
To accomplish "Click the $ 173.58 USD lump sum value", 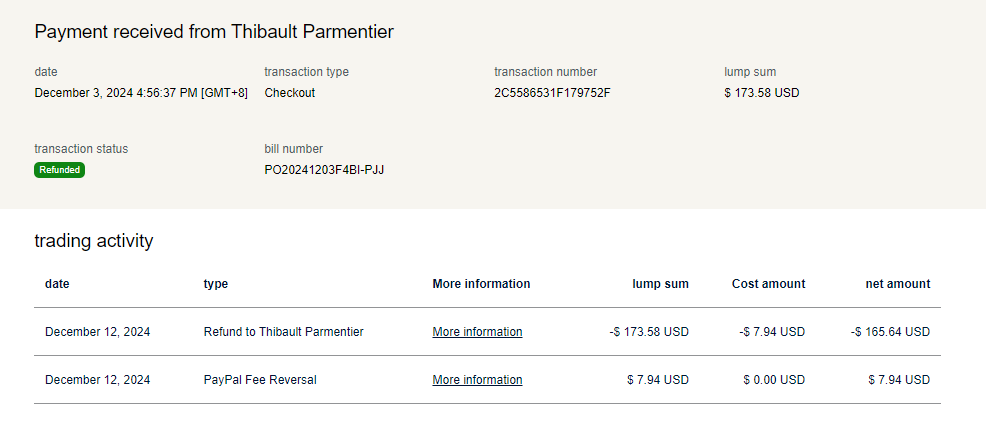I will click(x=761, y=93).
